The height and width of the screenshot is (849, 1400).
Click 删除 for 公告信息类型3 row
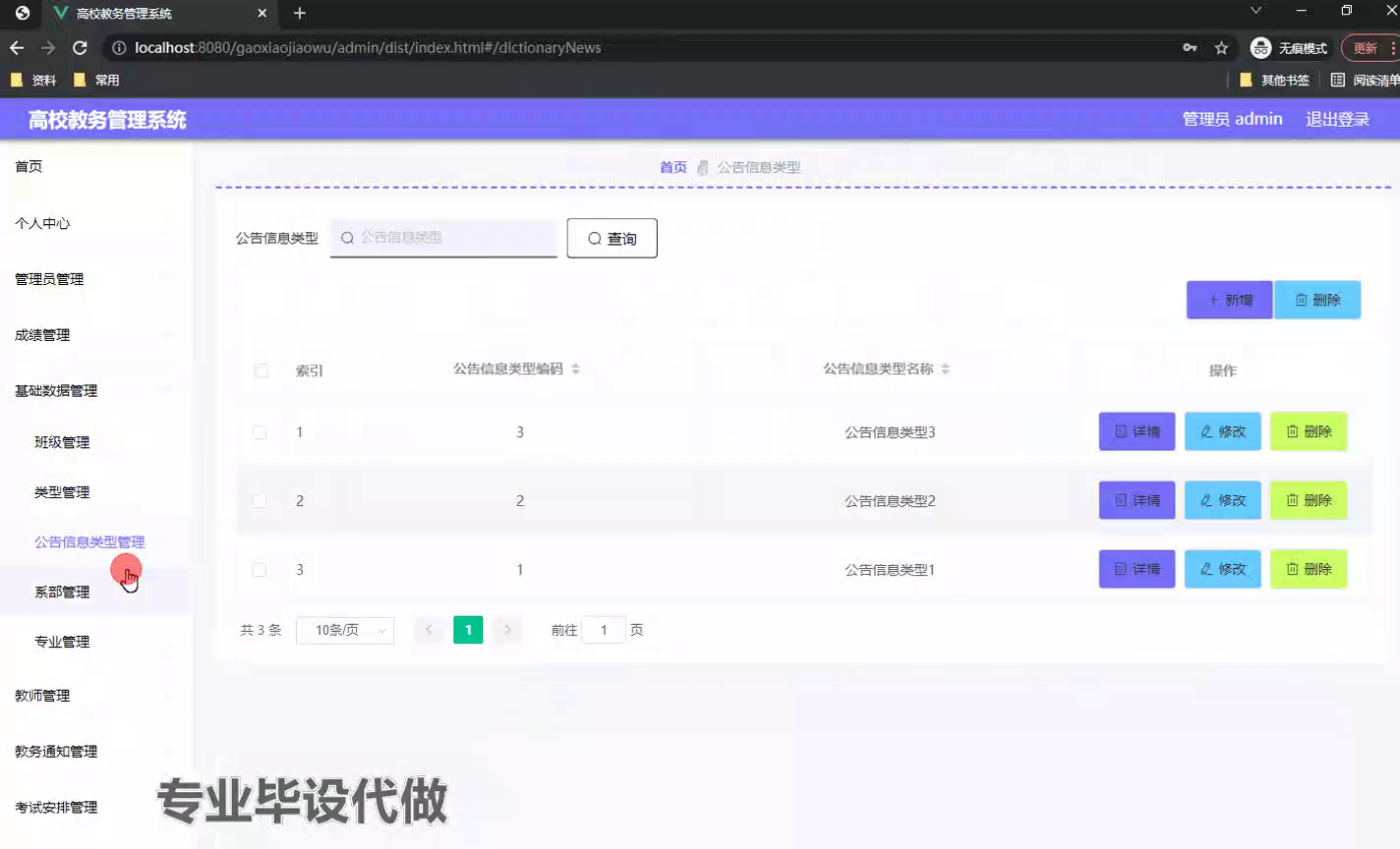pos(1309,431)
